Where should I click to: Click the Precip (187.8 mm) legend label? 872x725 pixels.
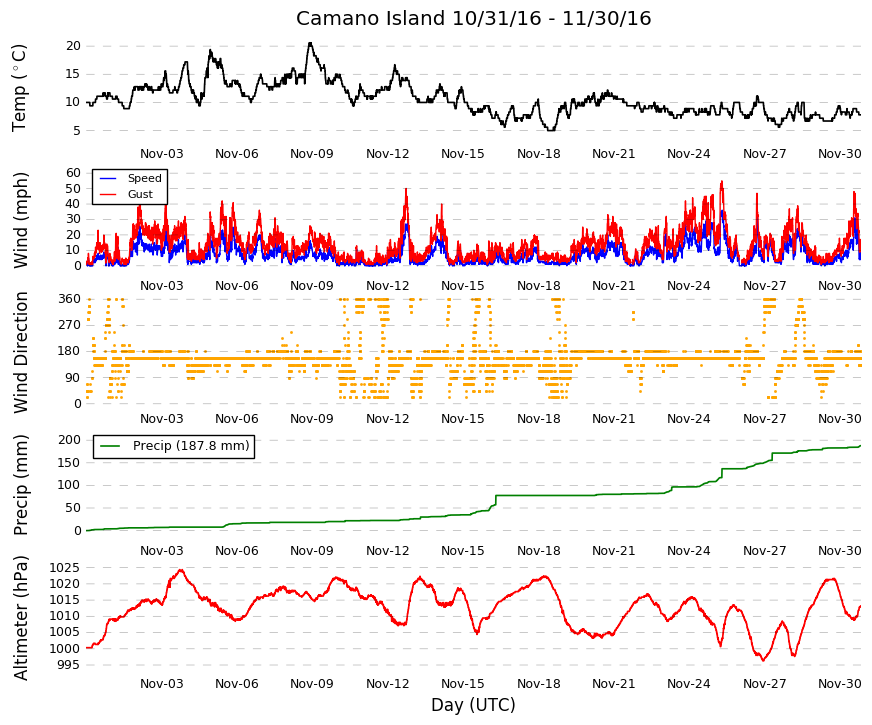point(191,446)
